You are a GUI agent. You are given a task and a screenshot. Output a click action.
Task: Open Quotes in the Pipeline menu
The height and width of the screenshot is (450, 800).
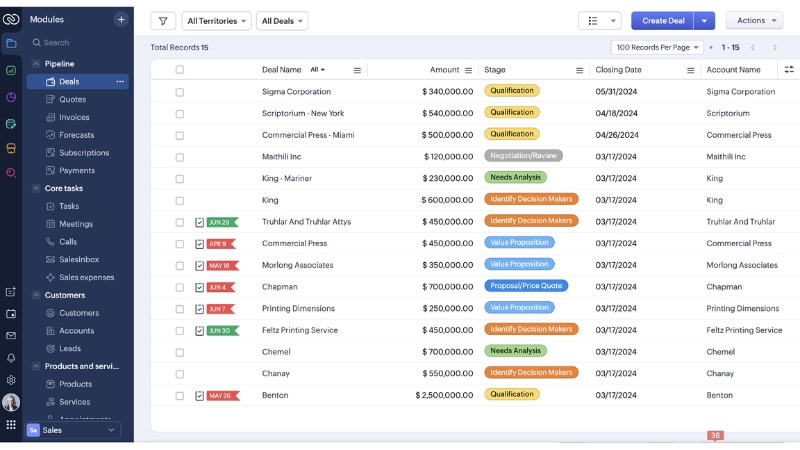click(72, 100)
